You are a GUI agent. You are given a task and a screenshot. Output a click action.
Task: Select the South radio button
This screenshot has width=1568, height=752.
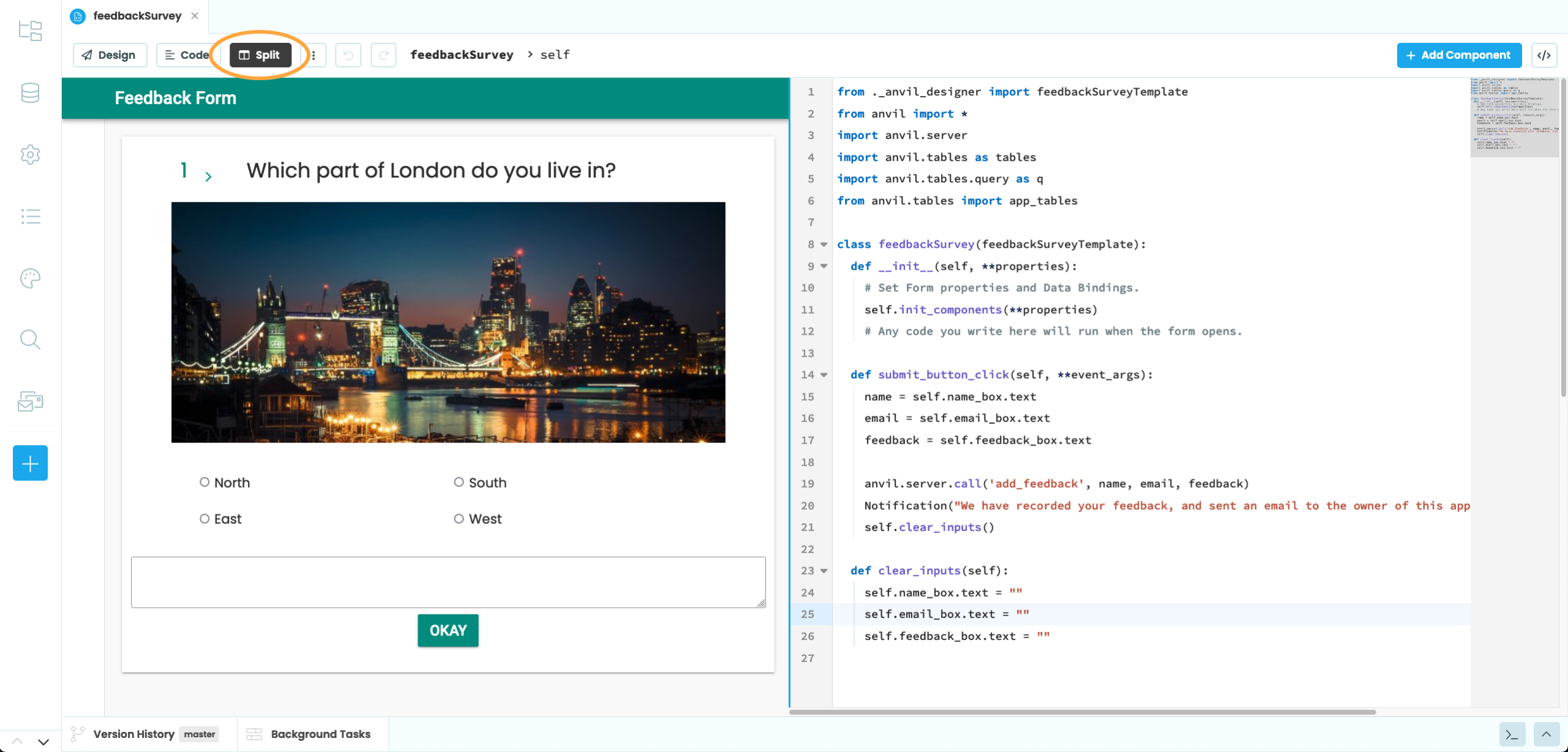459,482
